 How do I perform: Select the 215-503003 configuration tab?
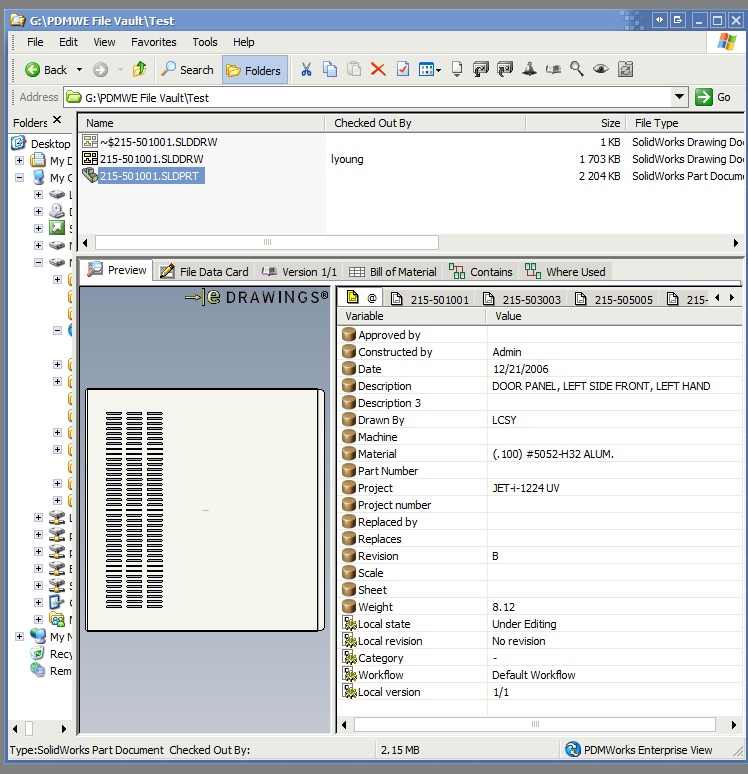pos(522,299)
